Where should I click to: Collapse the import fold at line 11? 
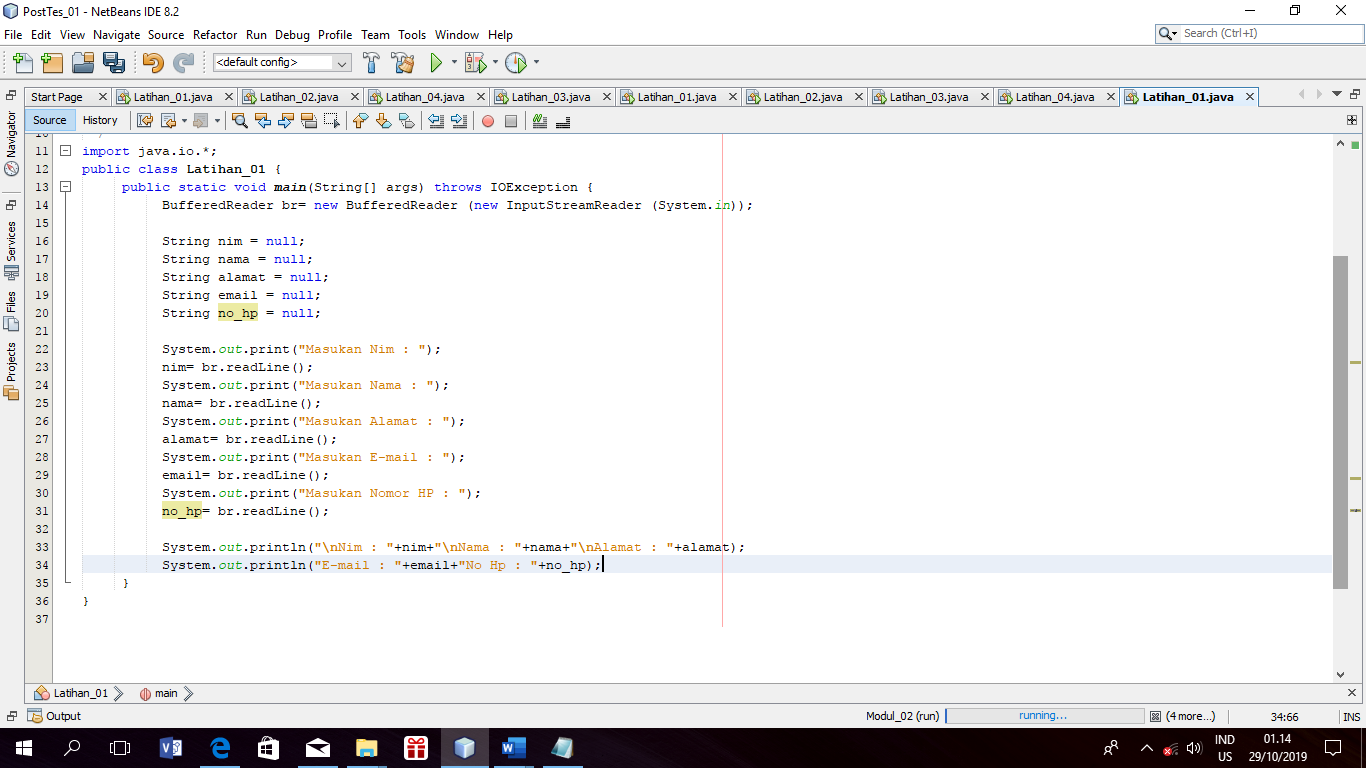tap(65, 151)
